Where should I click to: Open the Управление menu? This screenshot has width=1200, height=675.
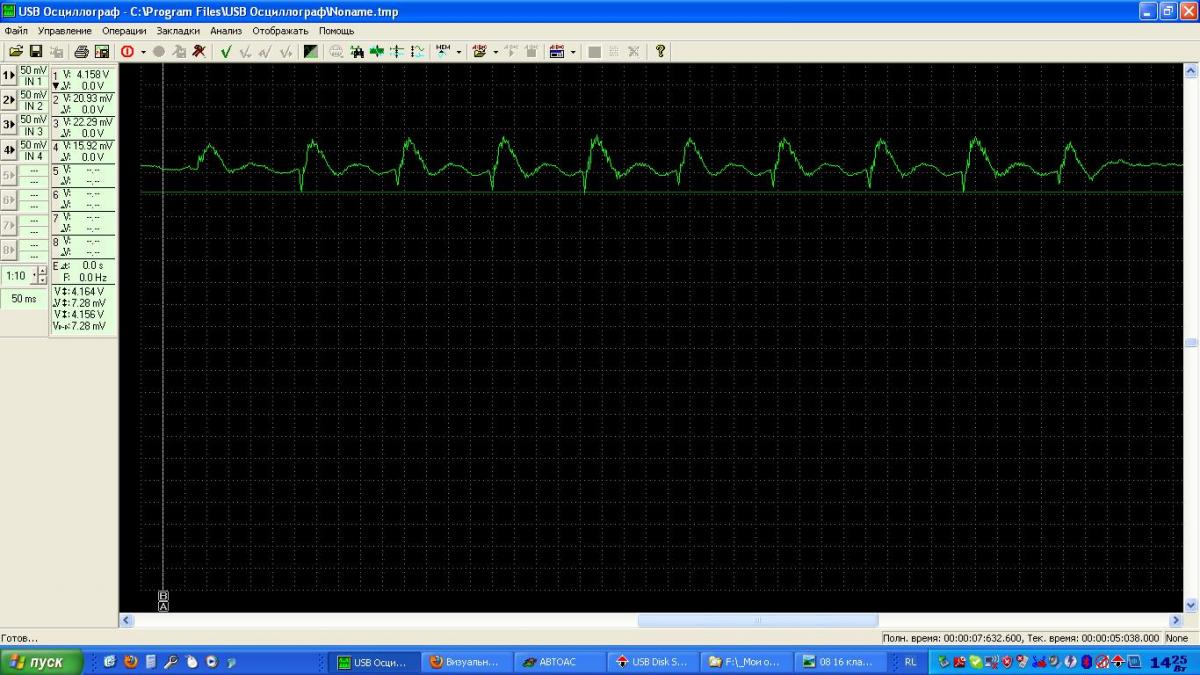tap(65, 31)
